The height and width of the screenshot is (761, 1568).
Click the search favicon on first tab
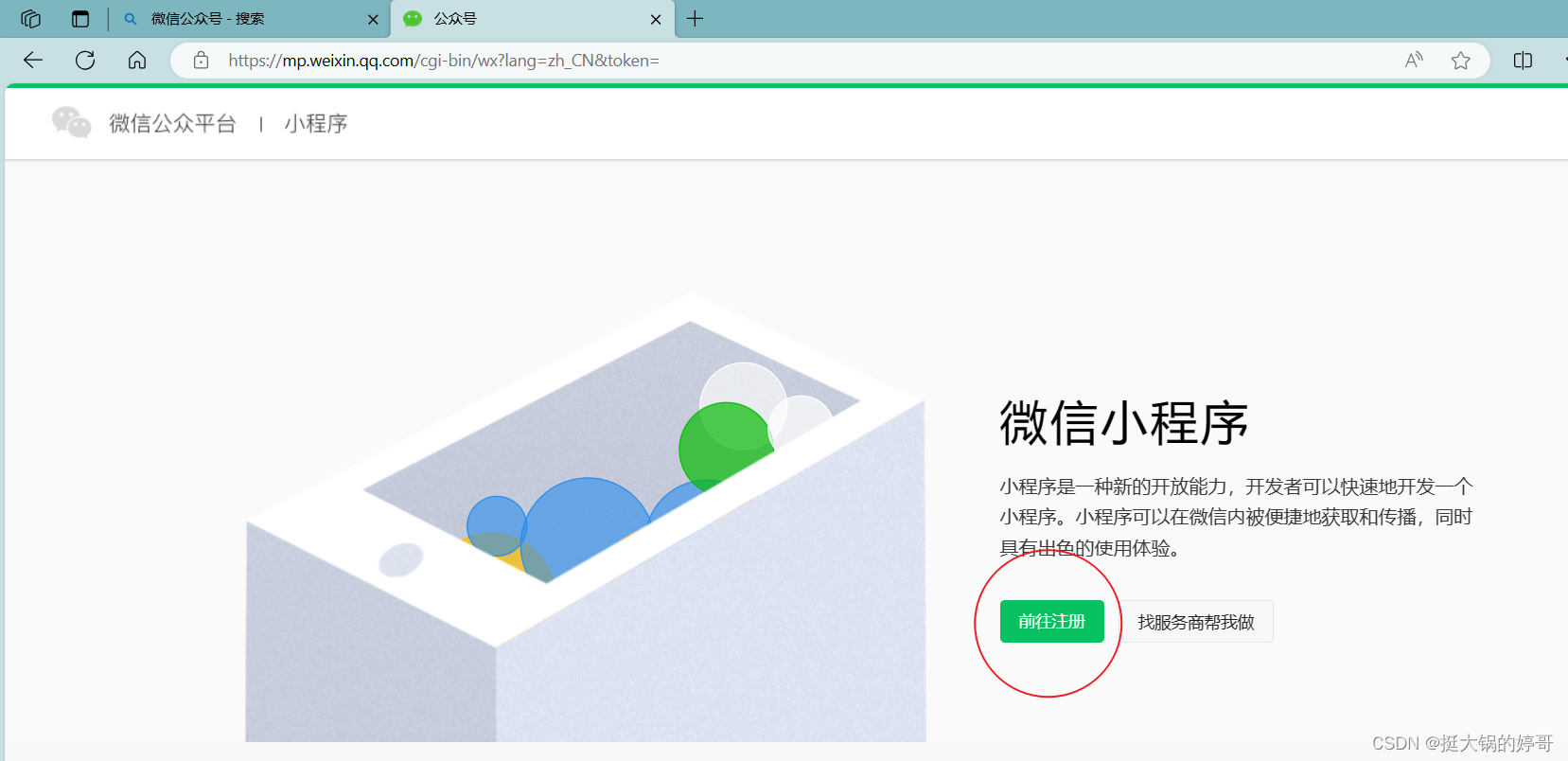coord(131,19)
